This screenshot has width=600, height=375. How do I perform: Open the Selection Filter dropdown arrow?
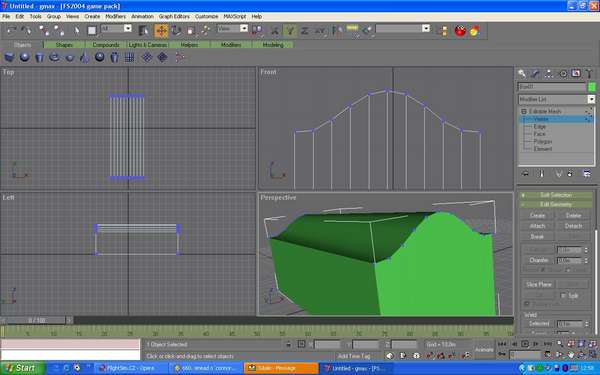coord(128,28)
